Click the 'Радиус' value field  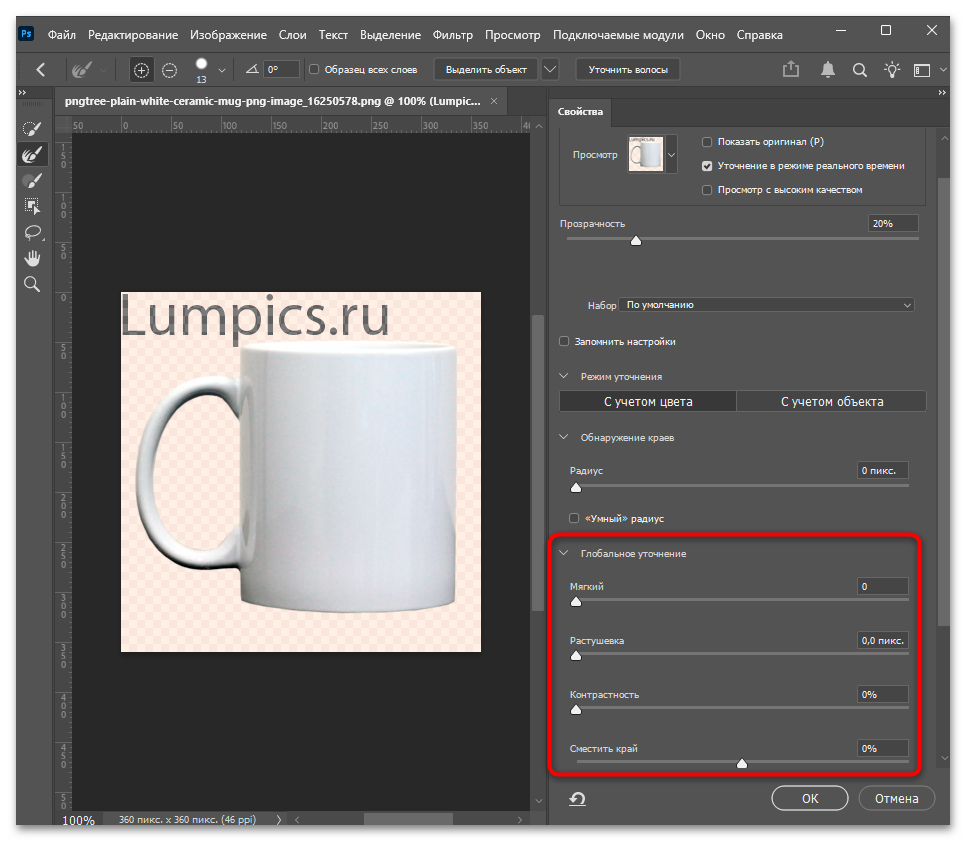tap(882, 471)
